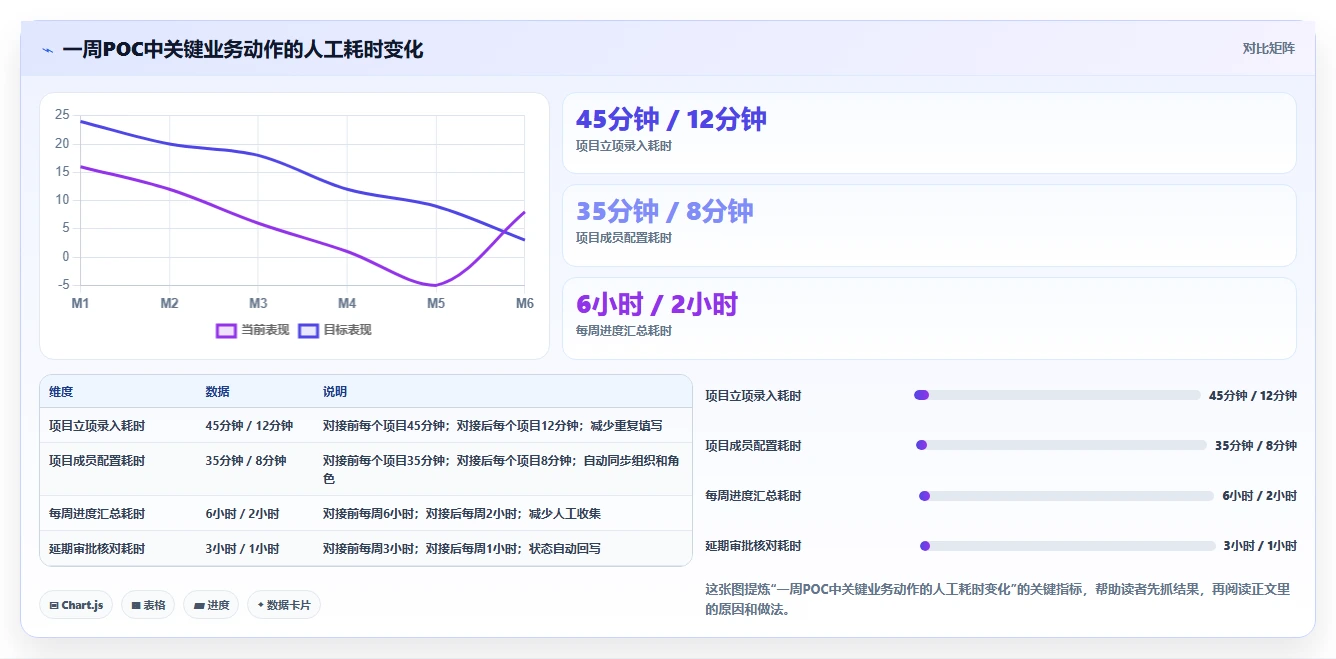Click the 每周进度汇总耗时 table row label
Viewport: 1336px width, 659px height.
pos(97,514)
